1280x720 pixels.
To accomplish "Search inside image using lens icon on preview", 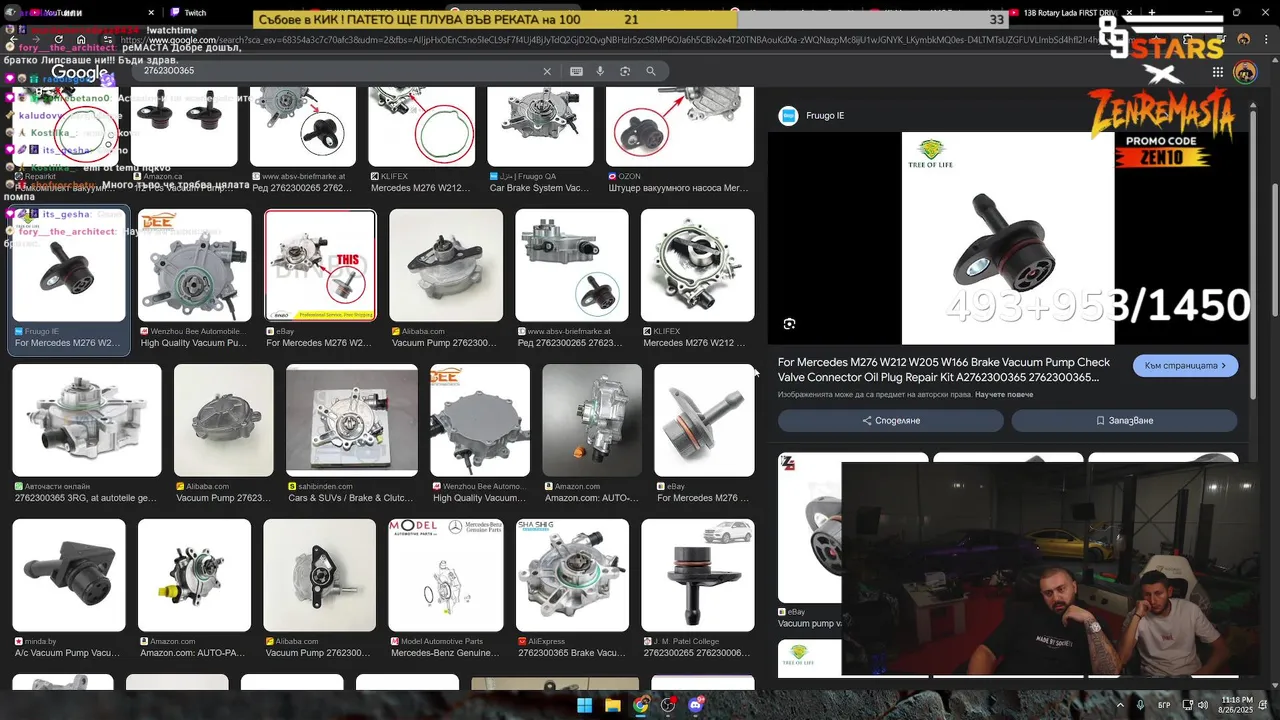I will coord(789,324).
